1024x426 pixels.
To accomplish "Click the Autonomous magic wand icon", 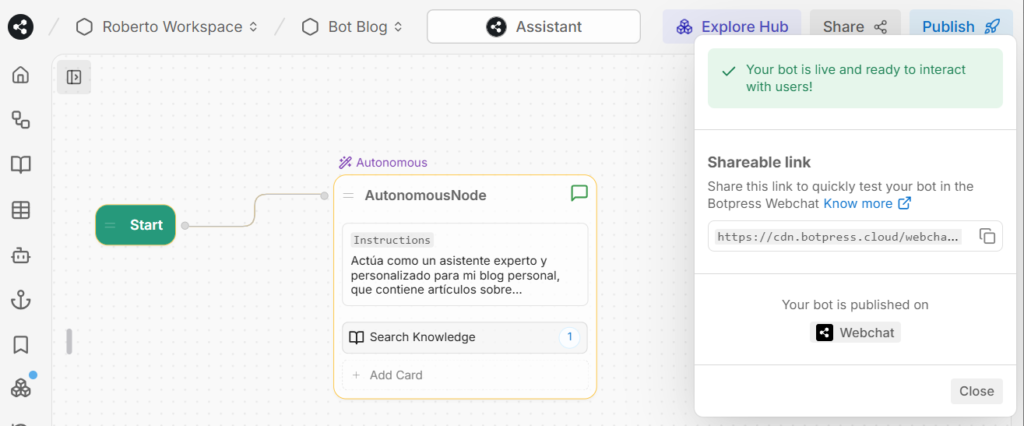I will (x=345, y=162).
